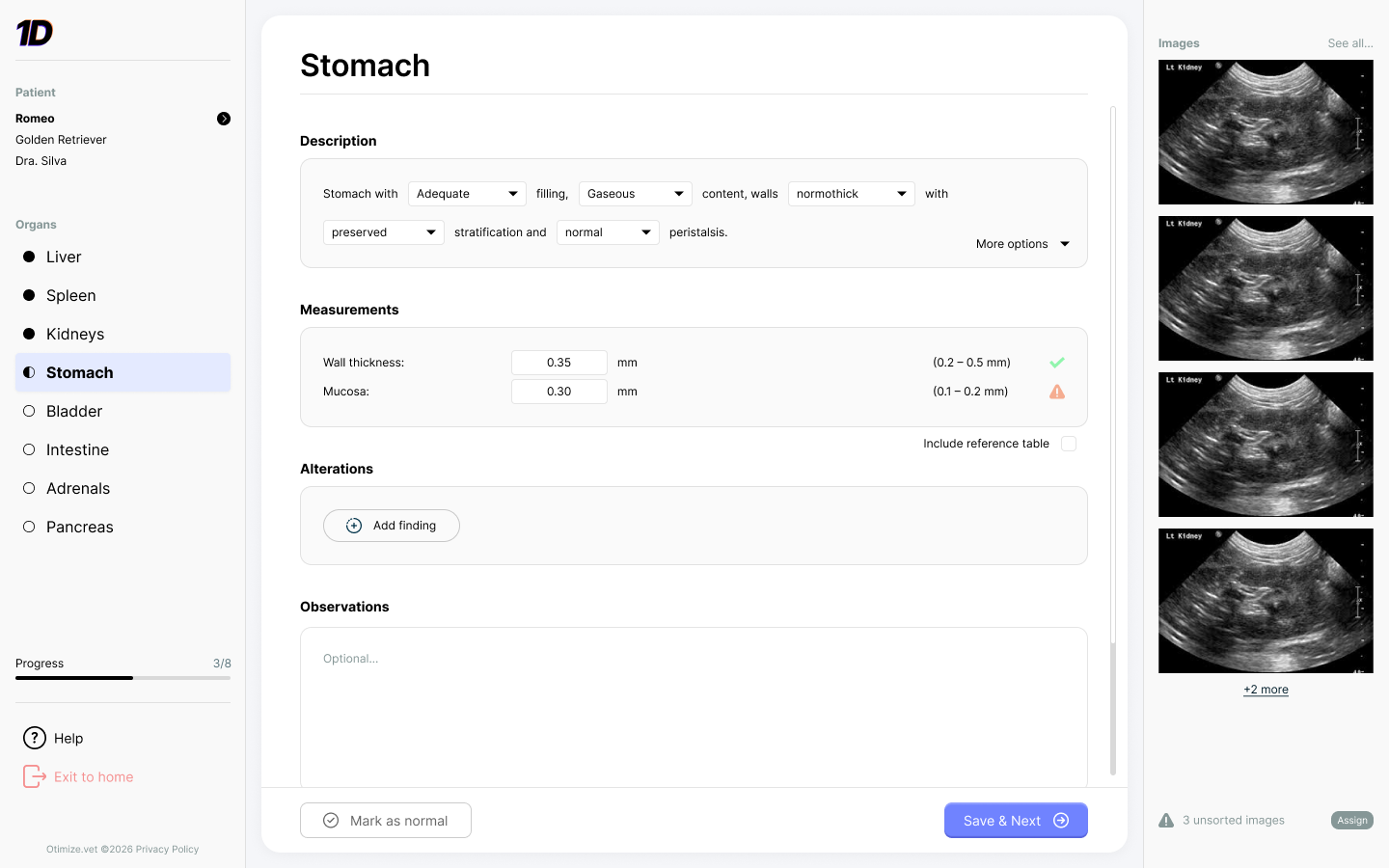The width and height of the screenshot is (1389, 868).
Task: Click the Mucosa warning triangle icon
Action: click(x=1057, y=392)
